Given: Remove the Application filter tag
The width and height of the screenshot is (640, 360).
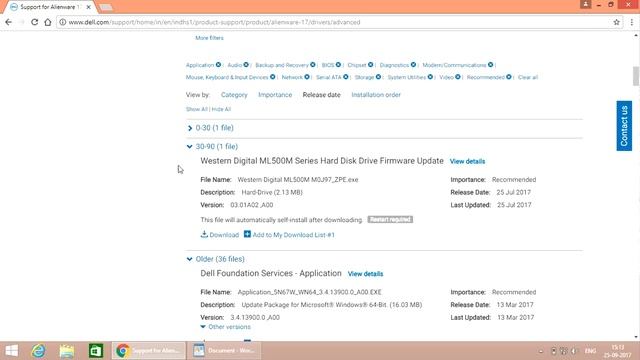Looking at the screenshot, I should 218,65.
